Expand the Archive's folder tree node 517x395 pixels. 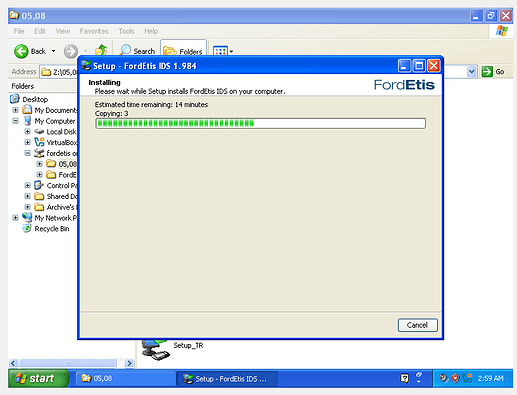pyautogui.click(x=28, y=207)
